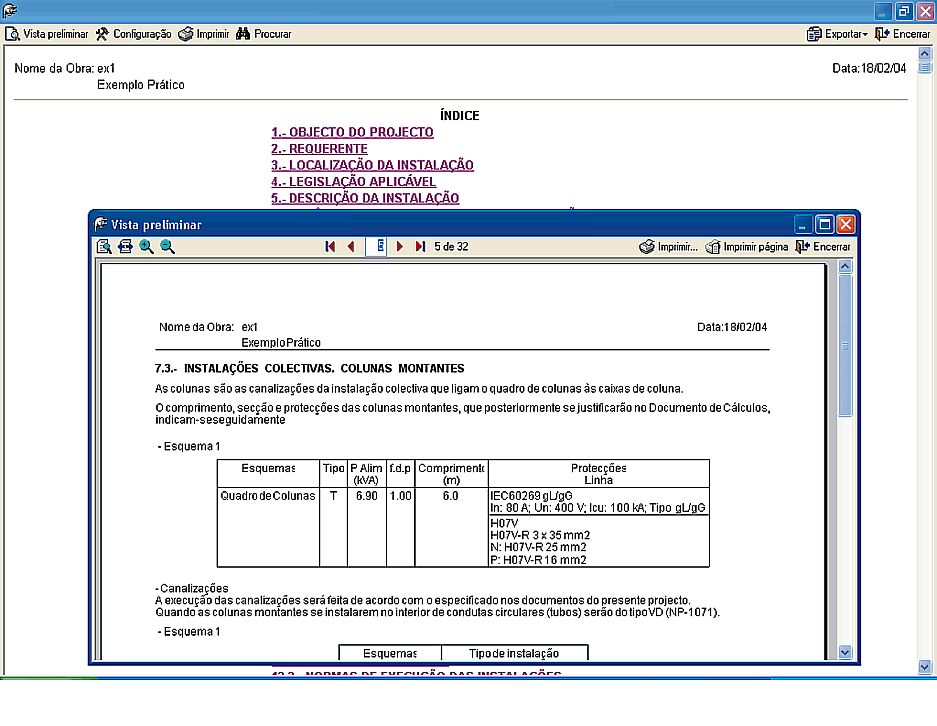Click 'Data:18/02/04' in the main window header
The height and width of the screenshot is (726, 937).
tap(869, 69)
